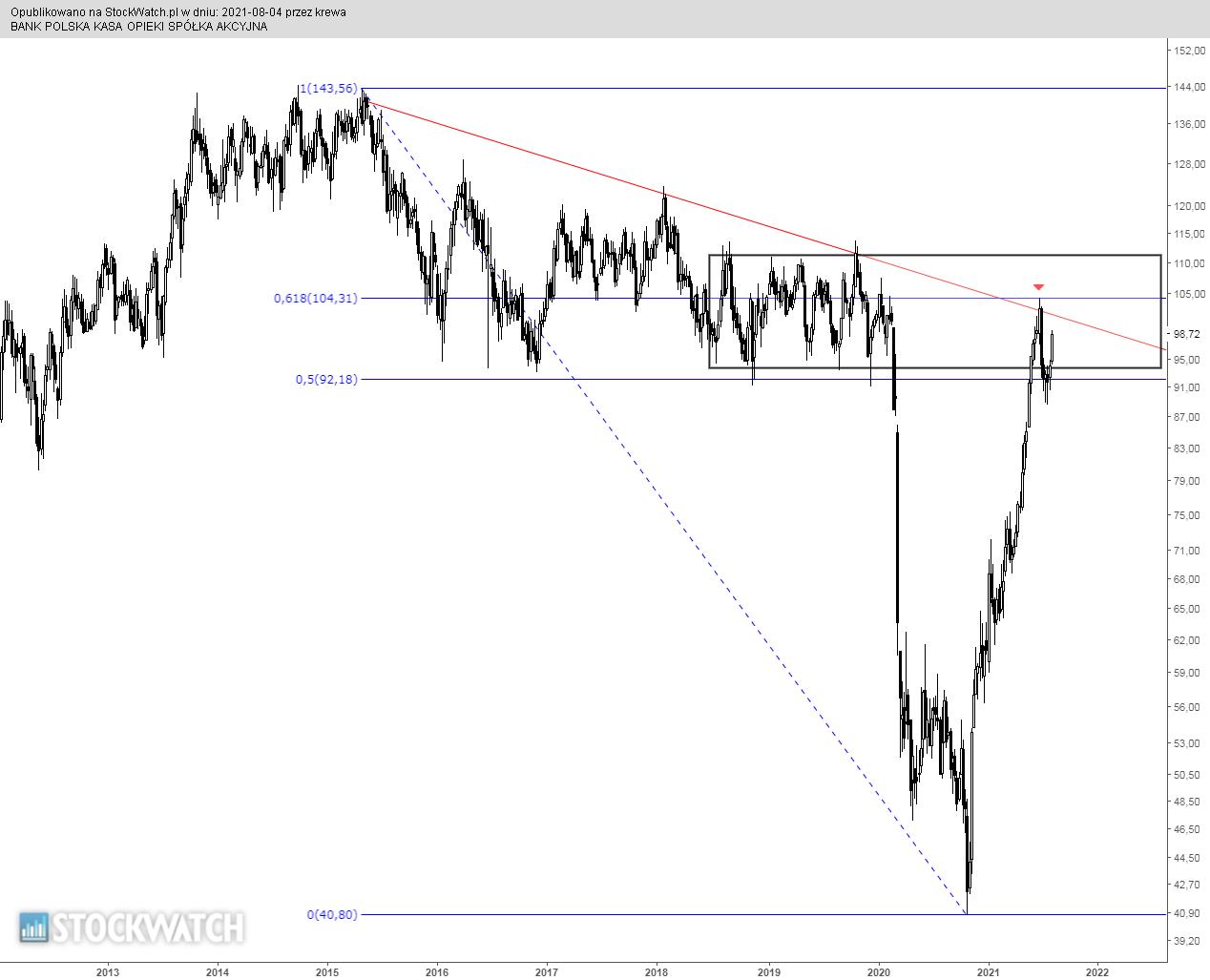Click the 2014 label on the time axis
Image resolution: width=1210 pixels, height=980 pixels.
click(217, 971)
